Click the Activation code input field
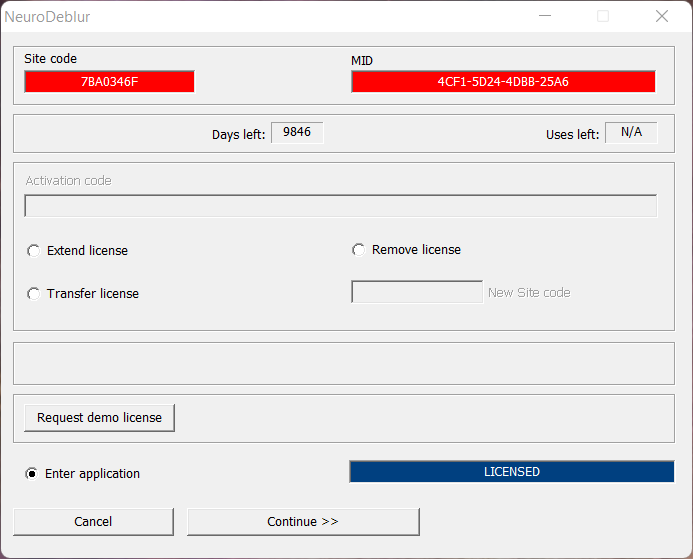693x559 pixels. (341, 206)
